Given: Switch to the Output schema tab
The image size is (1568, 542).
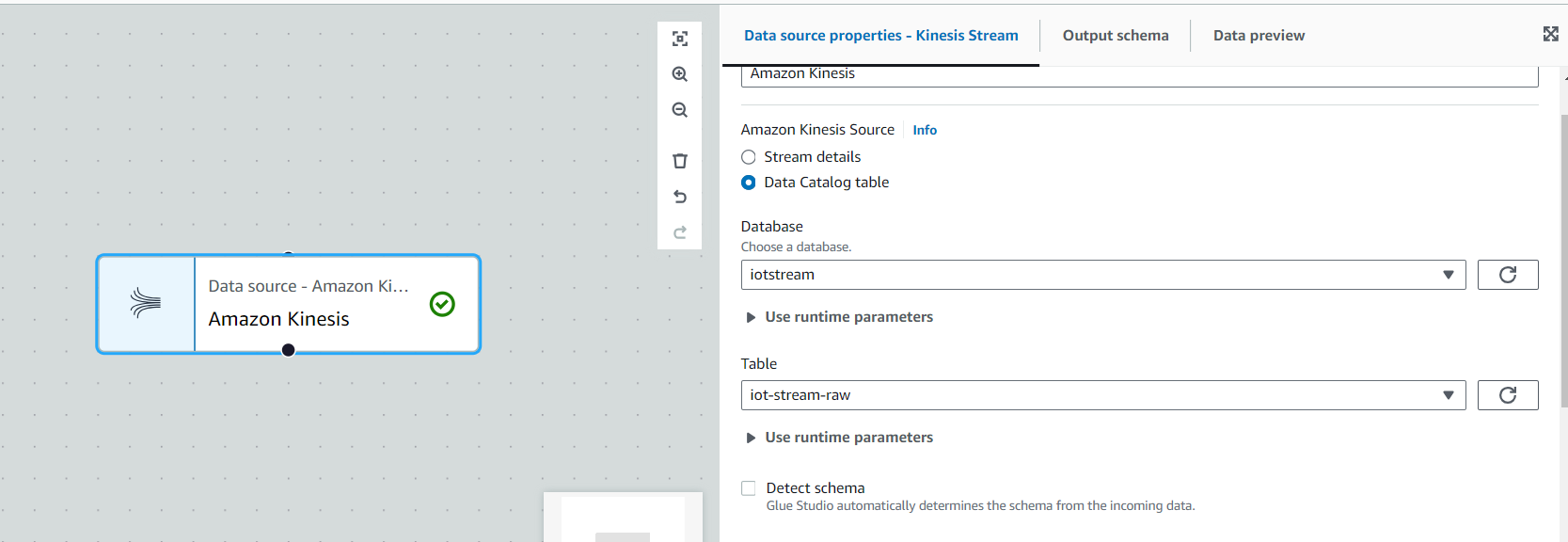Looking at the screenshot, I should 1115,36.
